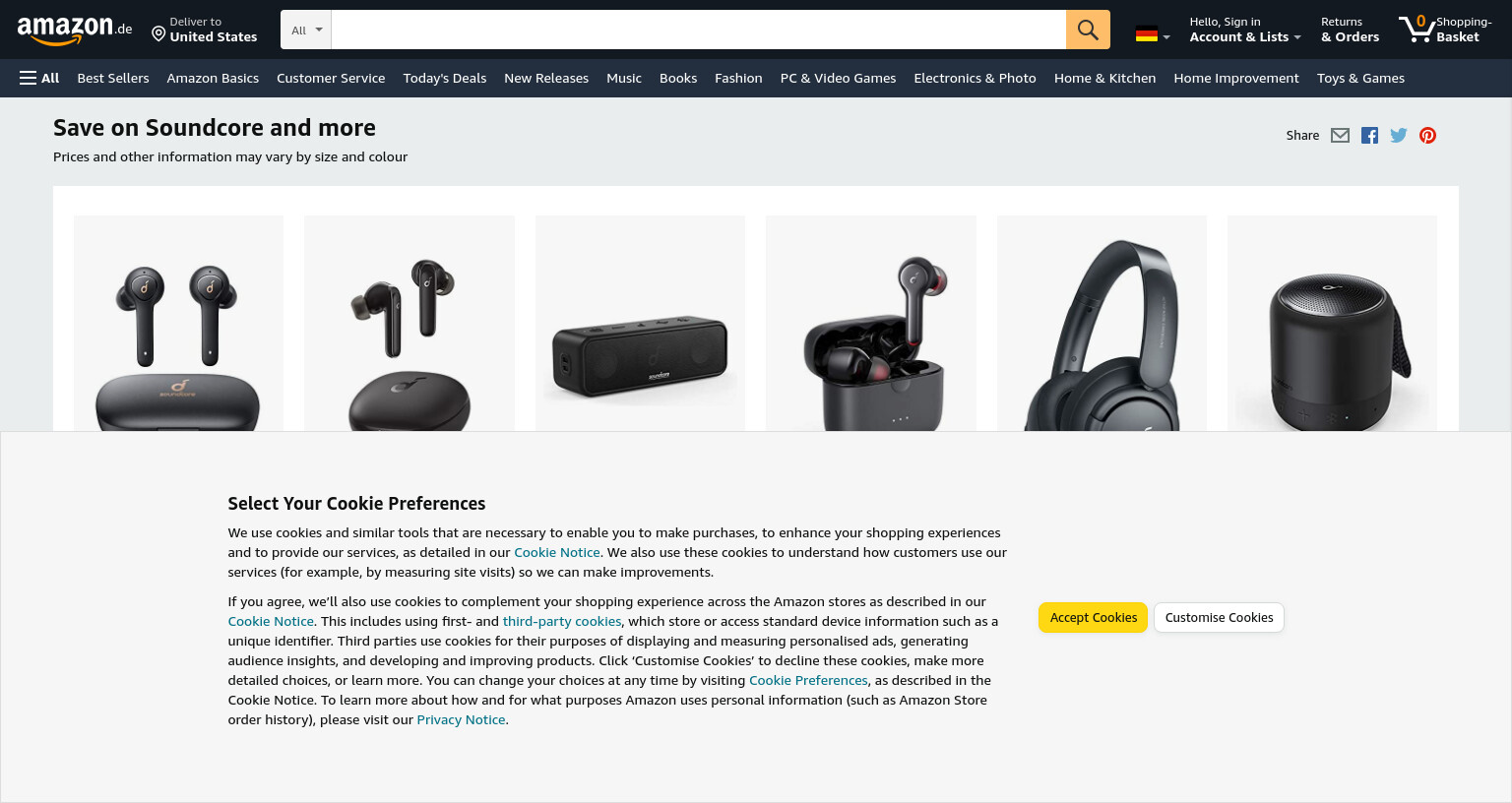
Task: Open the All hamburger menu
Action: (39, 78)
